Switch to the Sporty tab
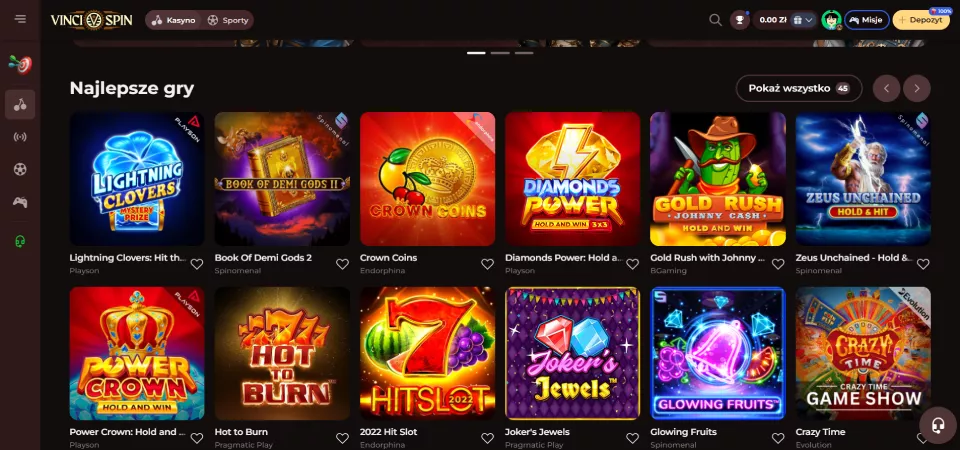The width and height of the screenshot is (960, 450). [x=228, y=20]
